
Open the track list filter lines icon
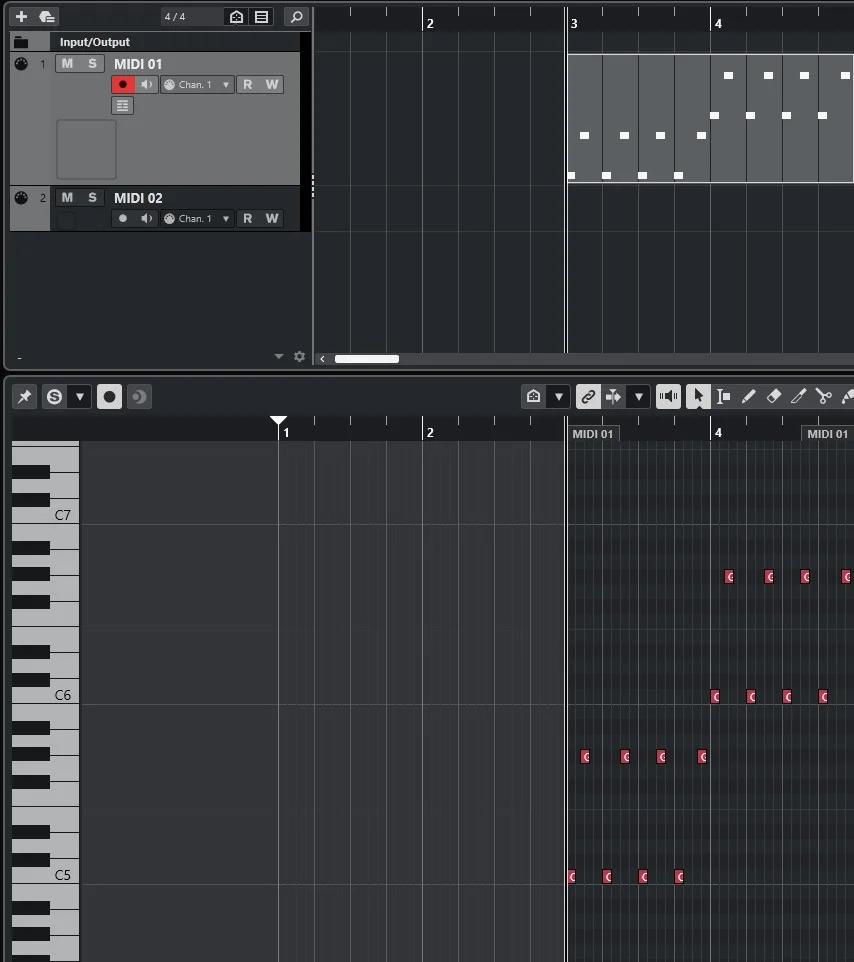(262, 17)
